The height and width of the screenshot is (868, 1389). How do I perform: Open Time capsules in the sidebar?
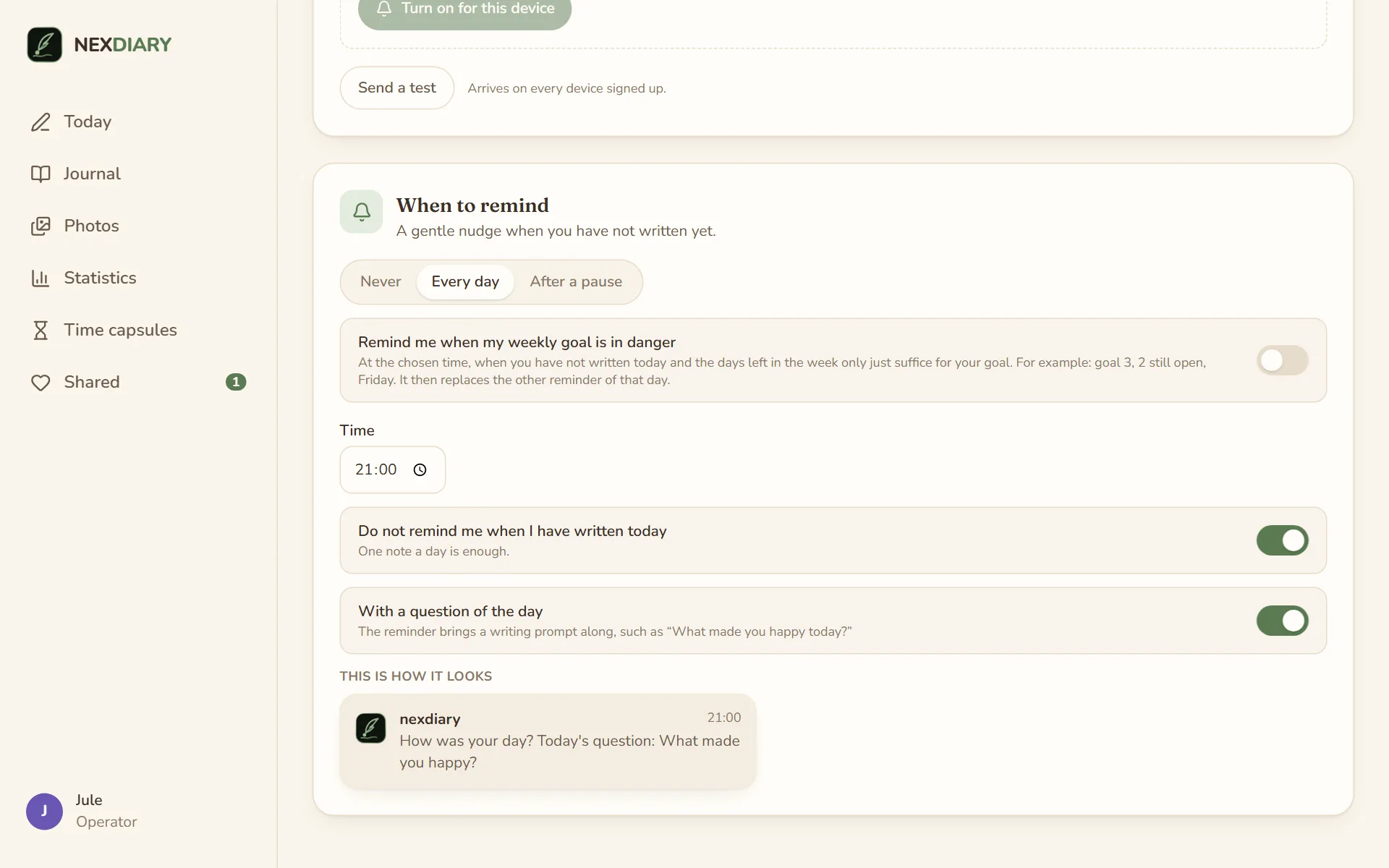pyautogui.click(x=138, y=331)
